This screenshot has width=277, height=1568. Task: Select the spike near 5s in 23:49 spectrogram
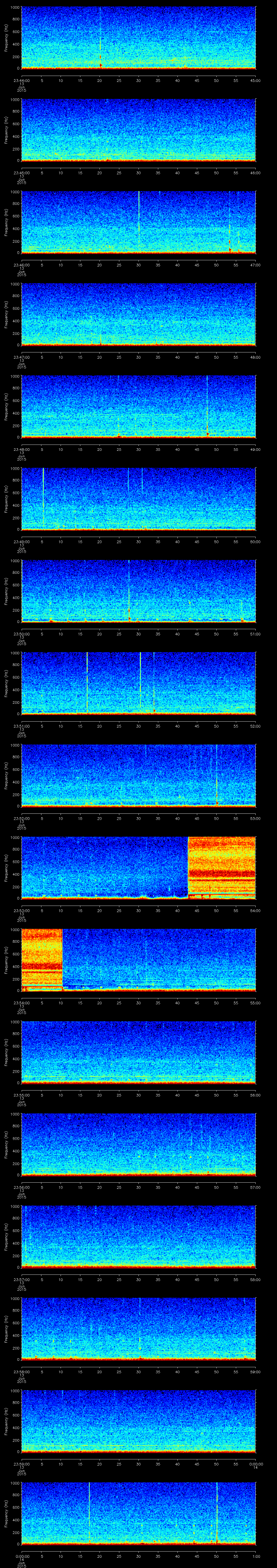(x=43, y=496)
